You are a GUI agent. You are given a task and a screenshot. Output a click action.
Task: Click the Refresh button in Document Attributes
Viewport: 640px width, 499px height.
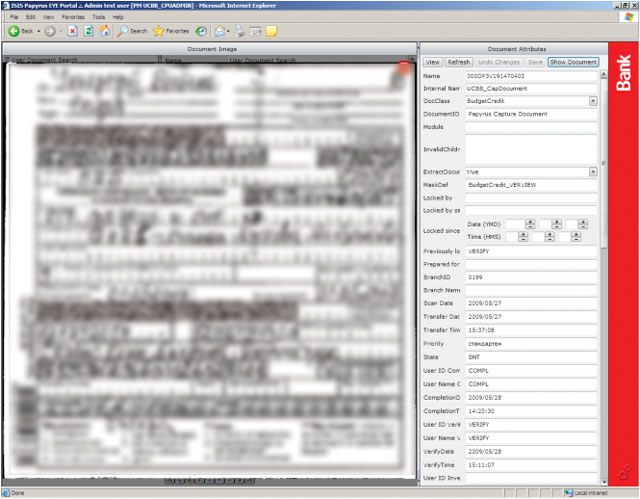pos(458,62)
